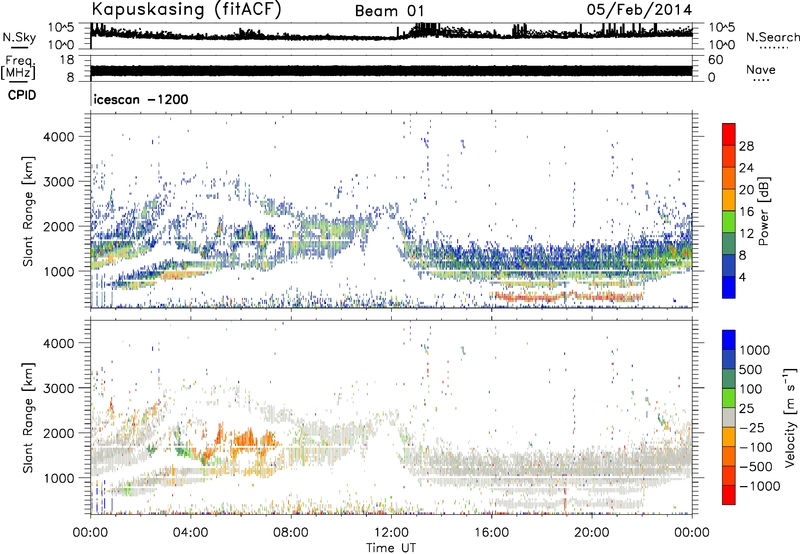
Task: Click the black frequency band strip
Action: coord(391,71)
